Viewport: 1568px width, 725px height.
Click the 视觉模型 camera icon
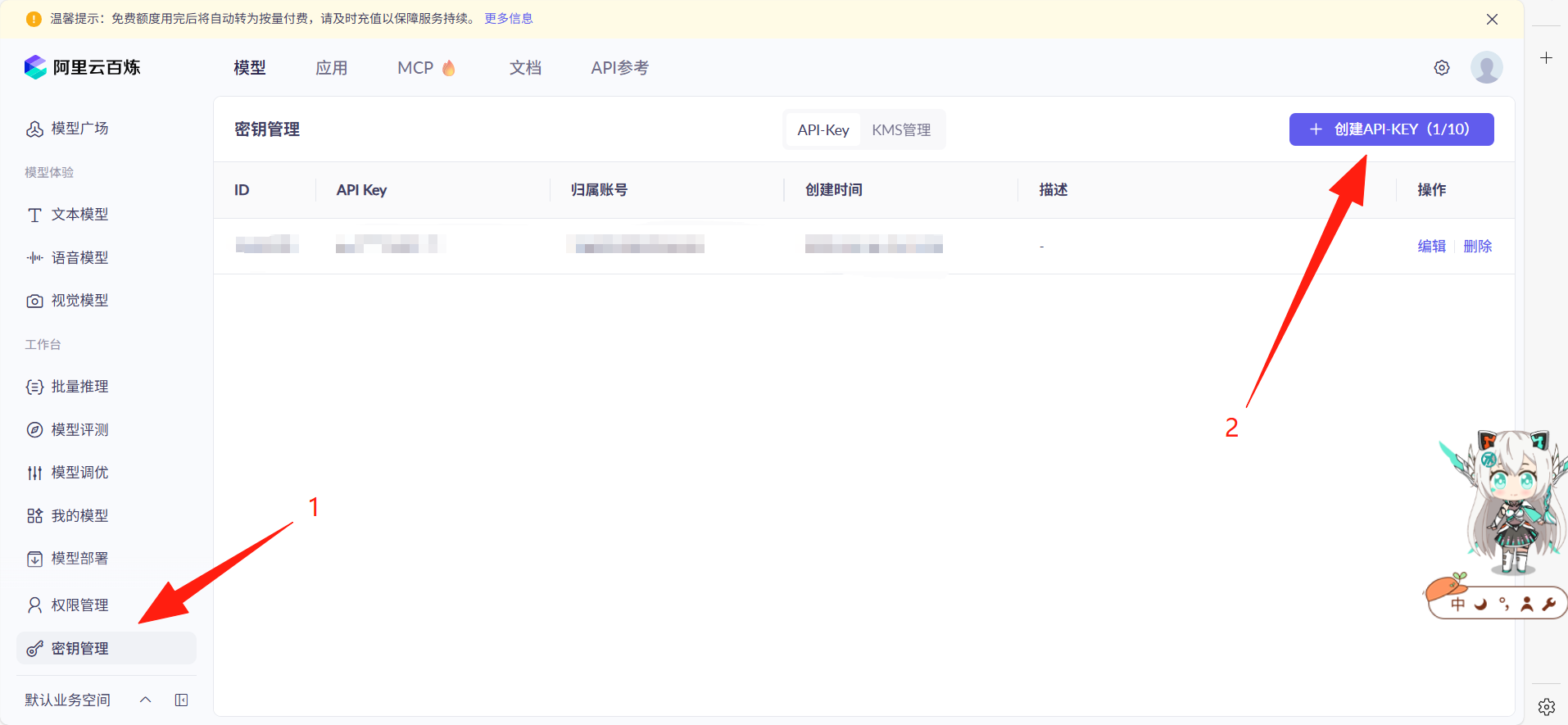pyautogui.click(x=34, y=301)
